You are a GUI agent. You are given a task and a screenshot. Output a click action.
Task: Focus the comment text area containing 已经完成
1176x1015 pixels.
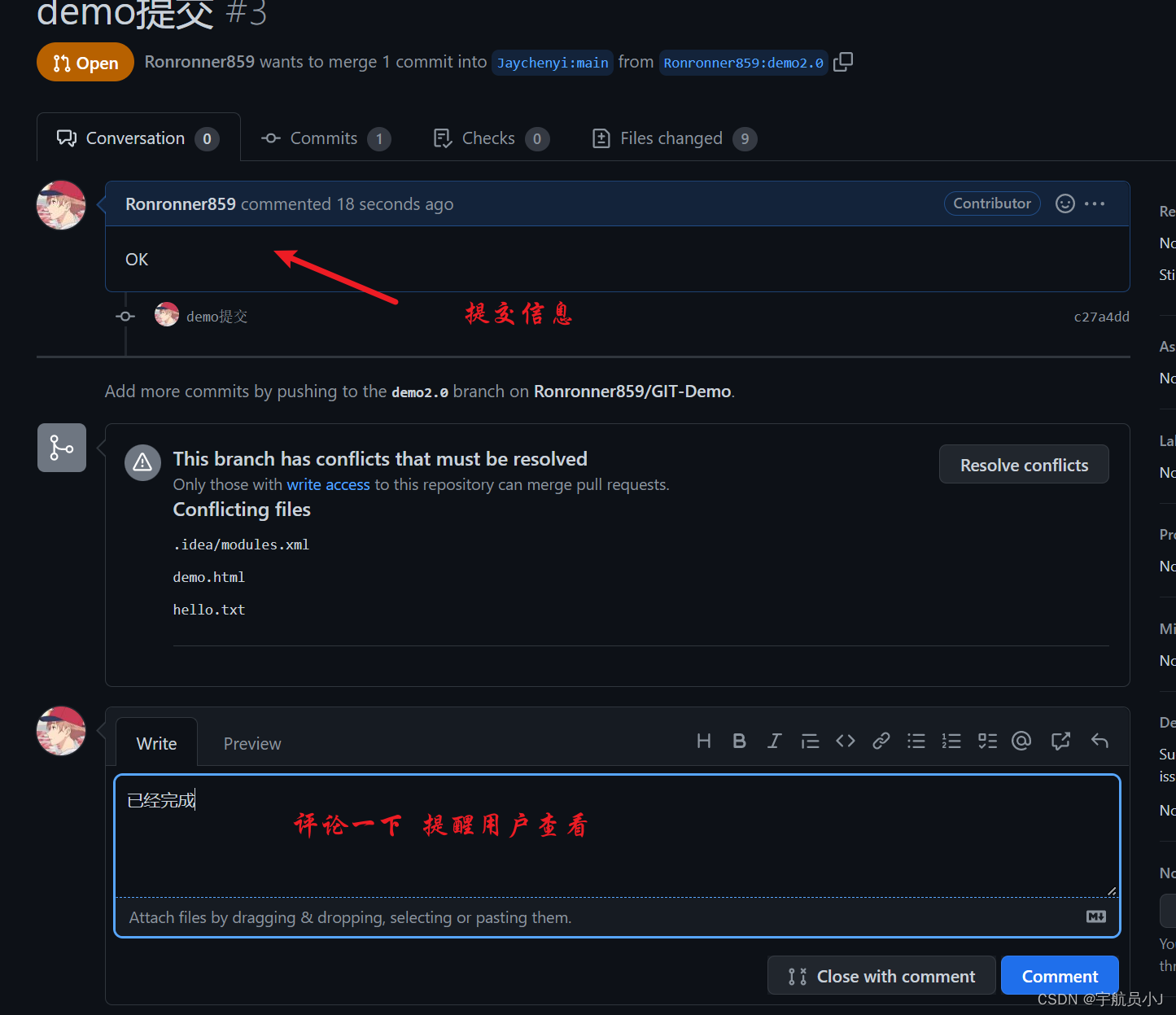[617, 836]
